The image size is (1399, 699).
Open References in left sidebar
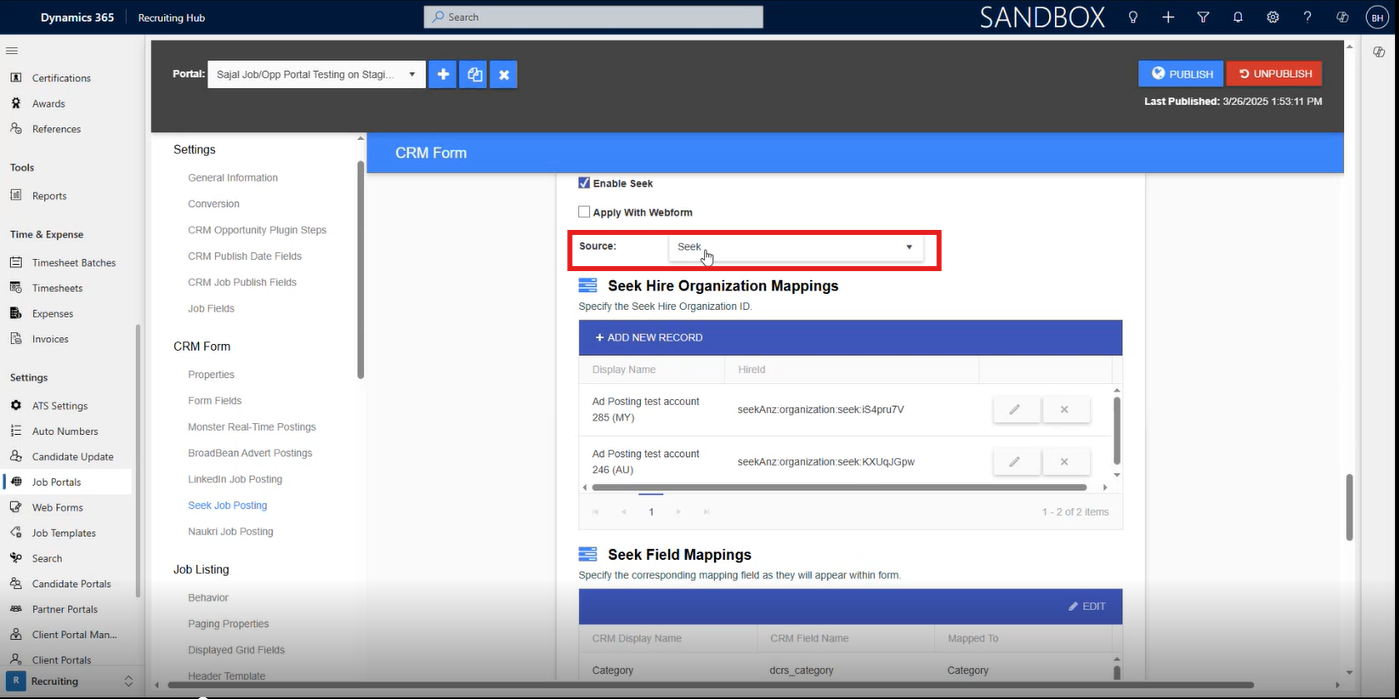56,129
